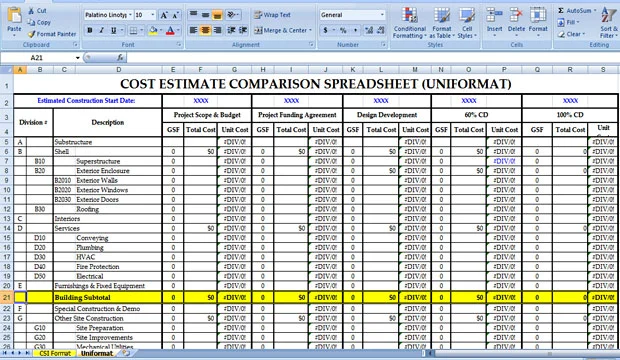
Task: Click the Paste clipboard icon
Action: tap(14, 15)
